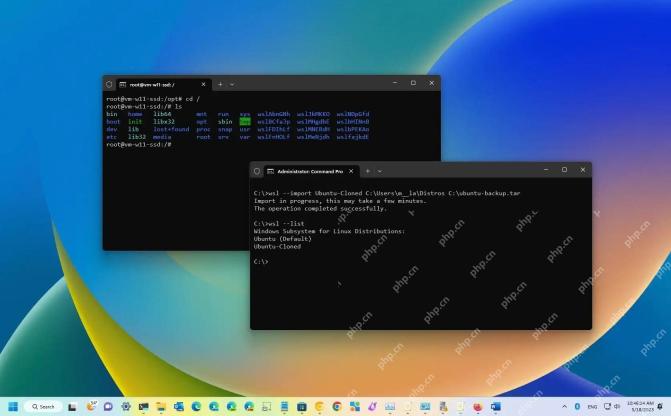The width and height of the screenshot is (671, 416).
Task: Minimize the root terminal window
Action: 395,83
